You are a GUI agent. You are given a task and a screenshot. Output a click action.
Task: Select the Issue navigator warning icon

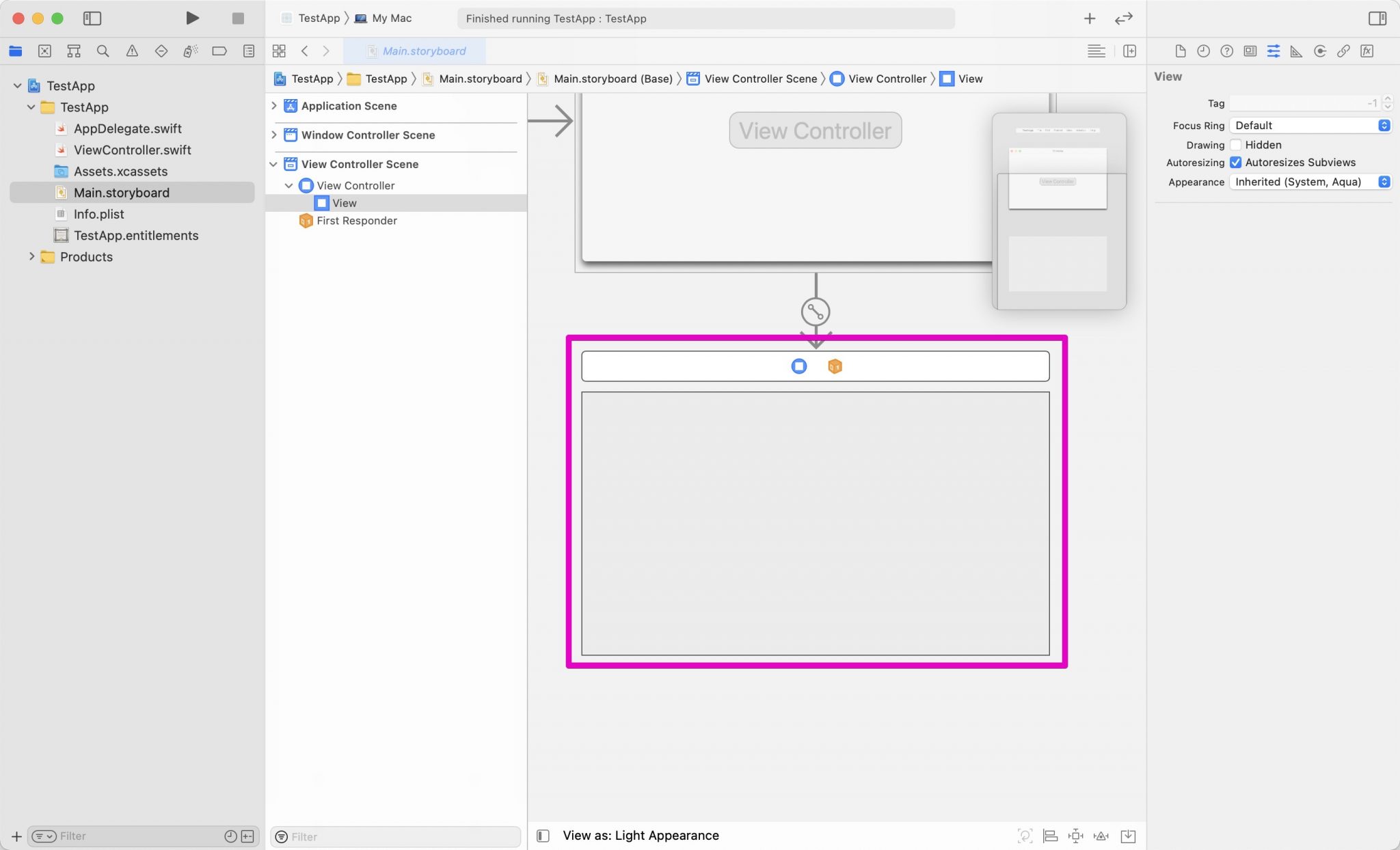[132, 51]
